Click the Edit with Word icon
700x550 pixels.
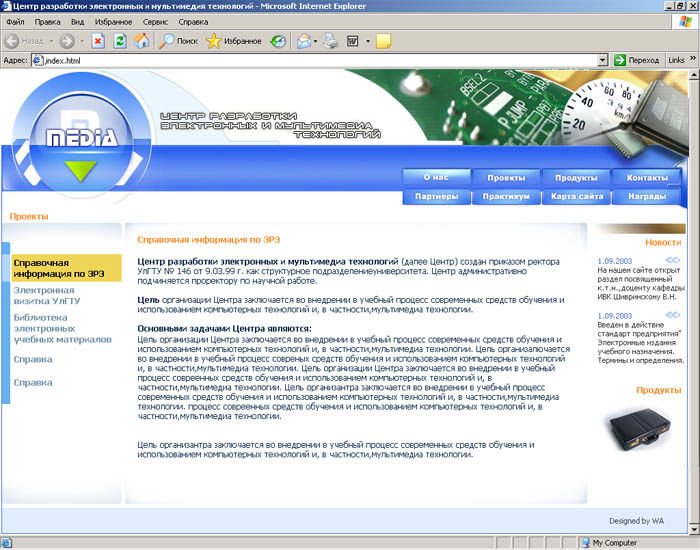click(x=353, y=41)
